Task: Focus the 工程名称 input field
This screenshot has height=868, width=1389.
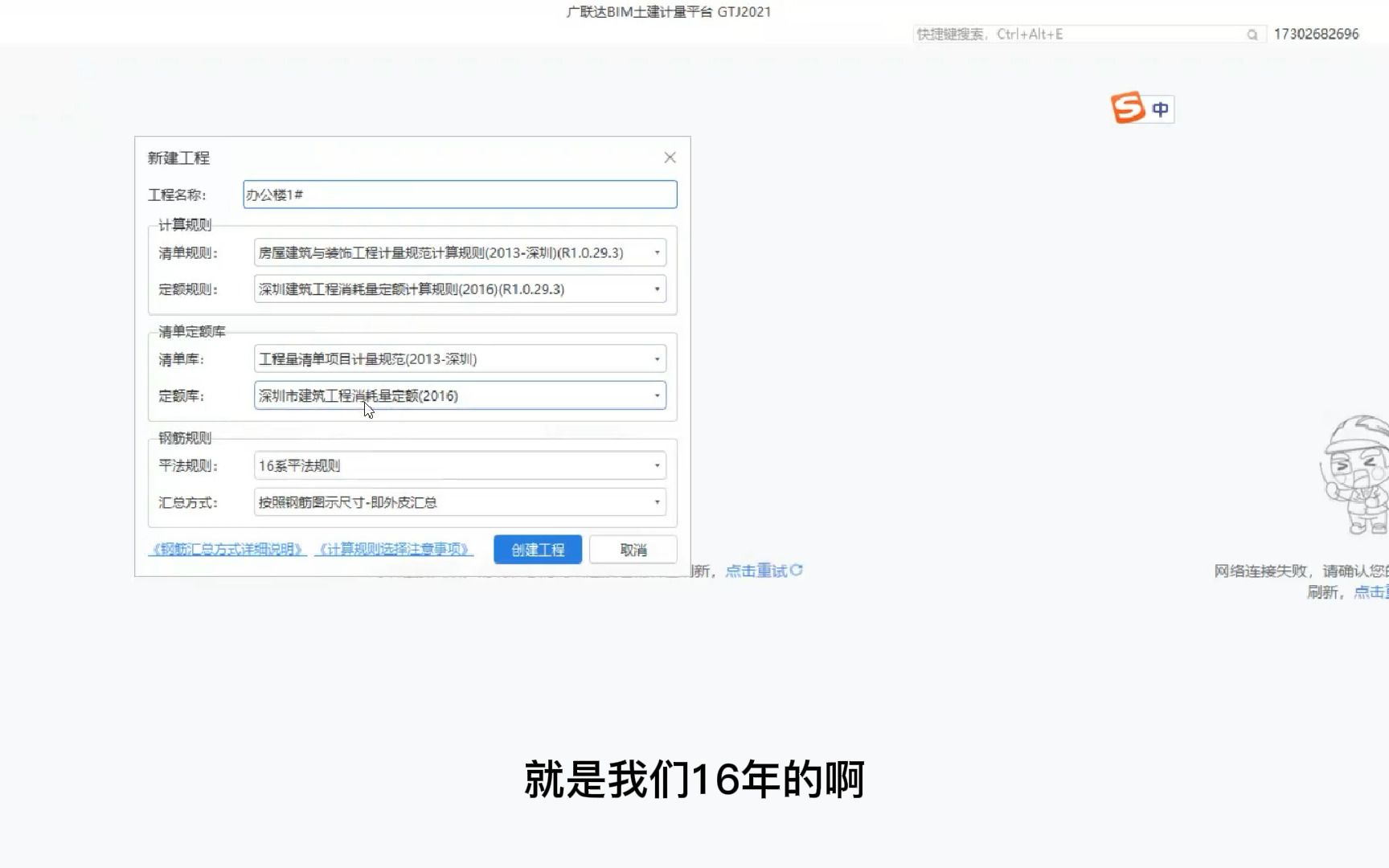Action: coord(460,194)
